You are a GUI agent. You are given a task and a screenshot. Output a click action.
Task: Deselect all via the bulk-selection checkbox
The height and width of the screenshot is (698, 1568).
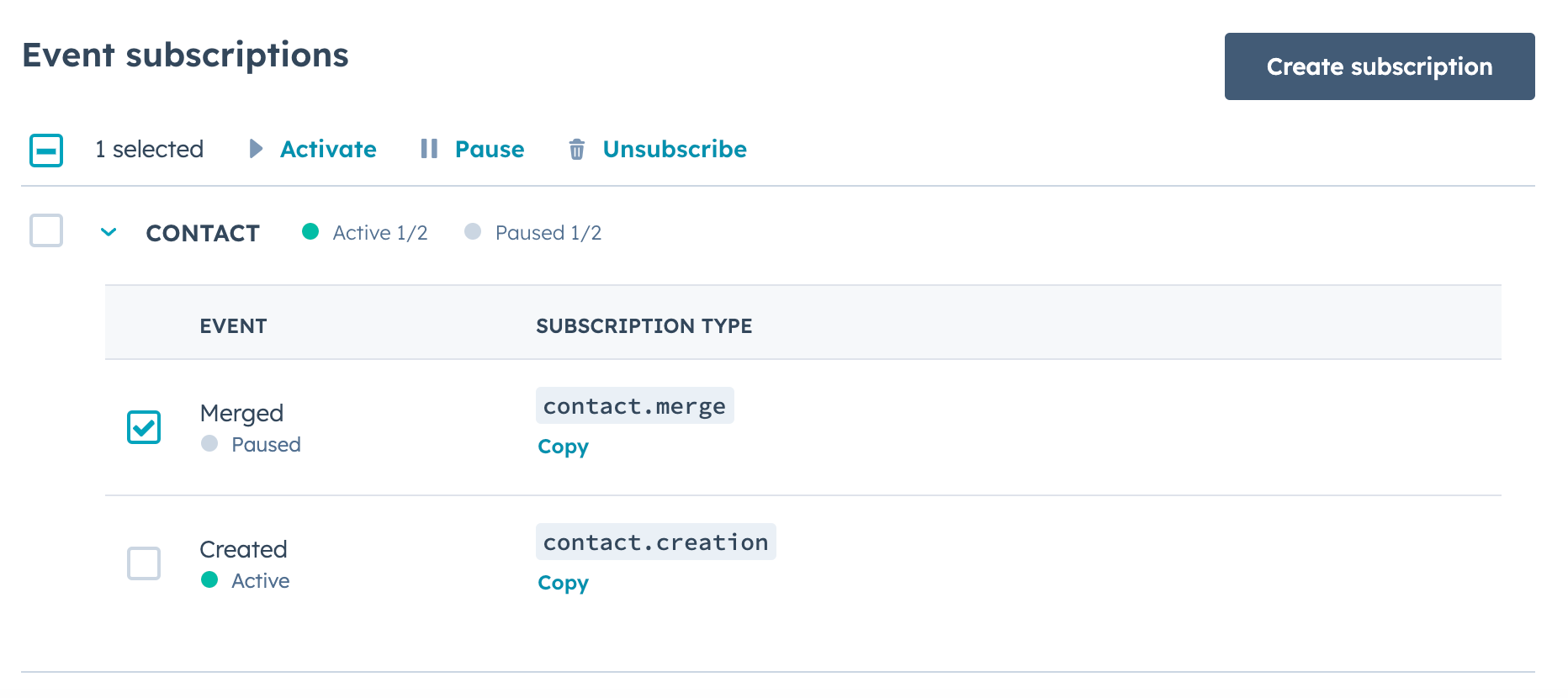tap(46, 151)
